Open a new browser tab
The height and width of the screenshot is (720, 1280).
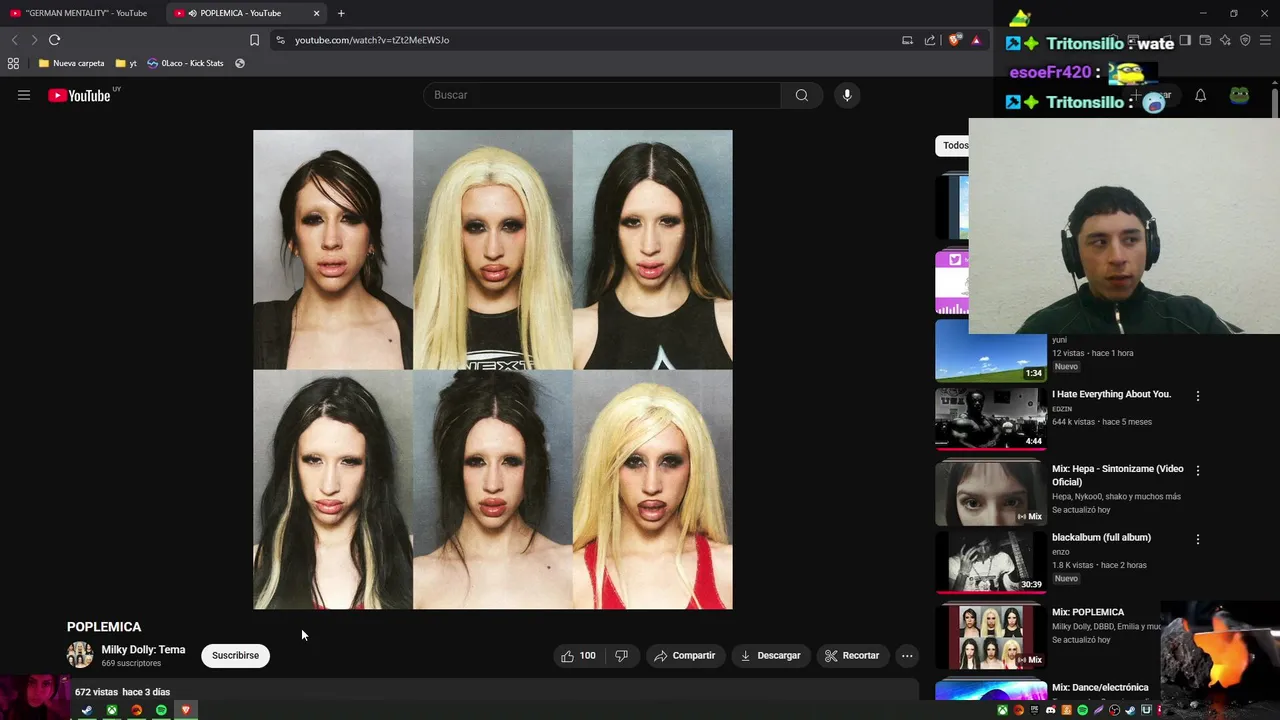[x=341, y=13]
